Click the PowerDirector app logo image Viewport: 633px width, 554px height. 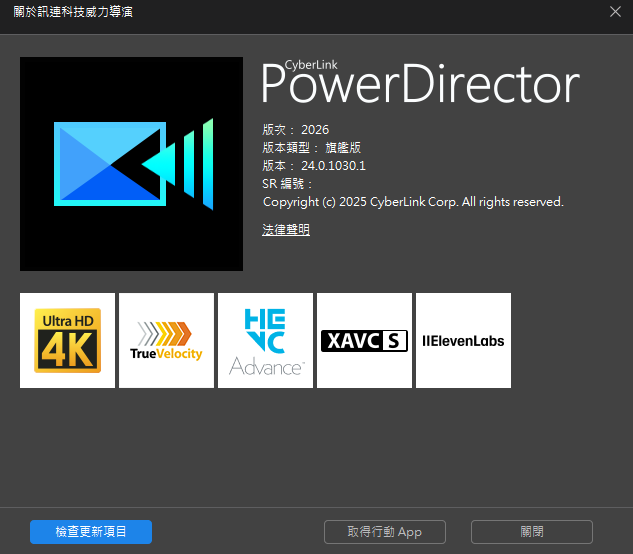tap(131, 164)
